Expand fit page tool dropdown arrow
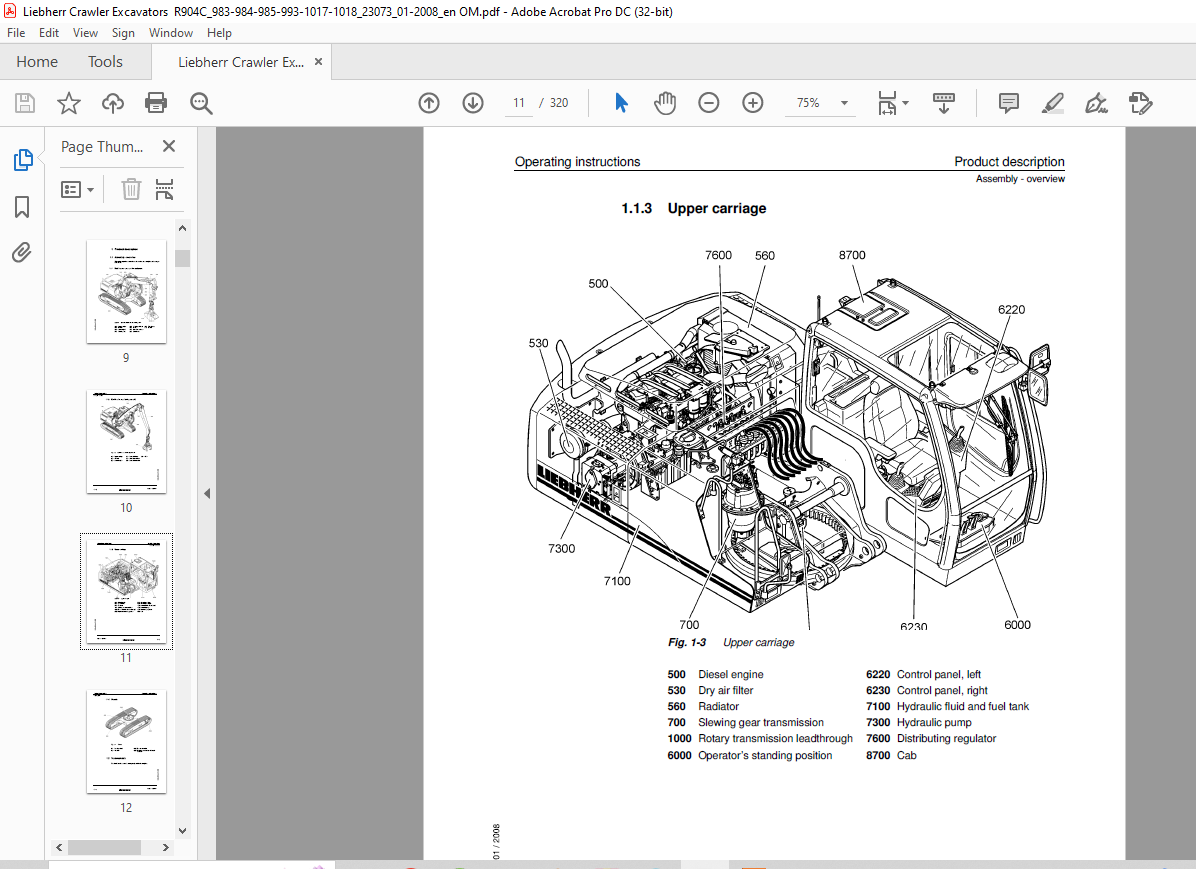 905,103
